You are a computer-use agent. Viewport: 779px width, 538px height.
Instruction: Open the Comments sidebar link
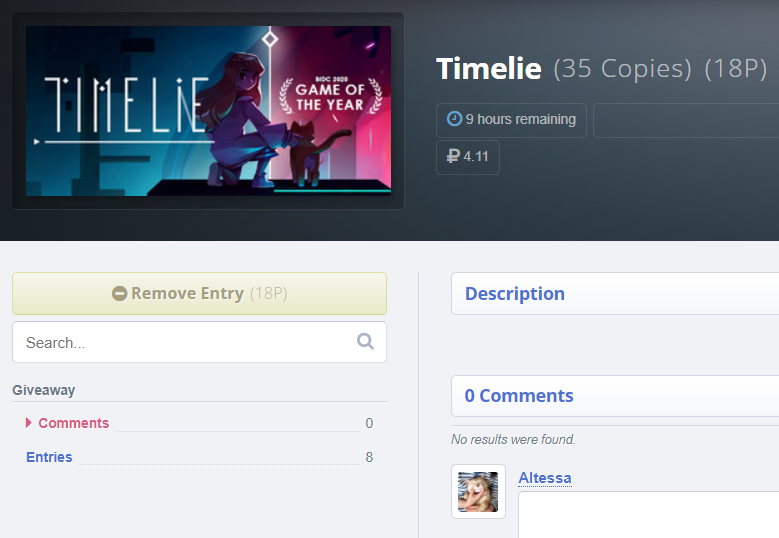pos(74,423)
